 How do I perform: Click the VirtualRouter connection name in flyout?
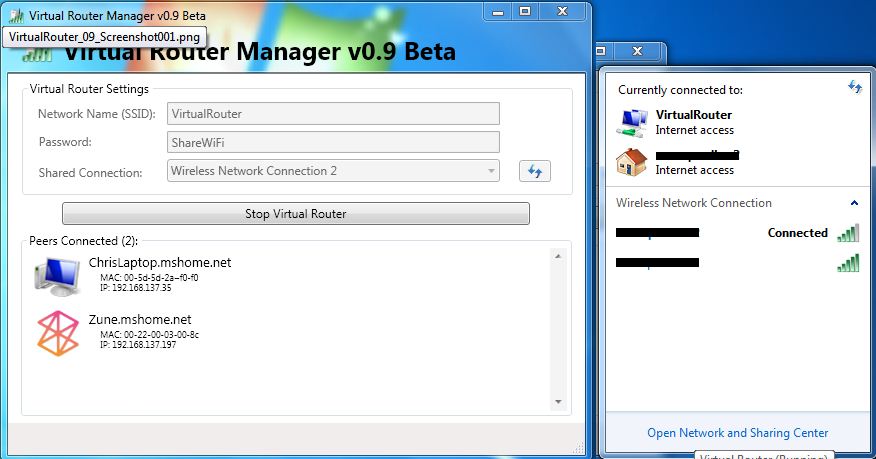click(694, 115)
